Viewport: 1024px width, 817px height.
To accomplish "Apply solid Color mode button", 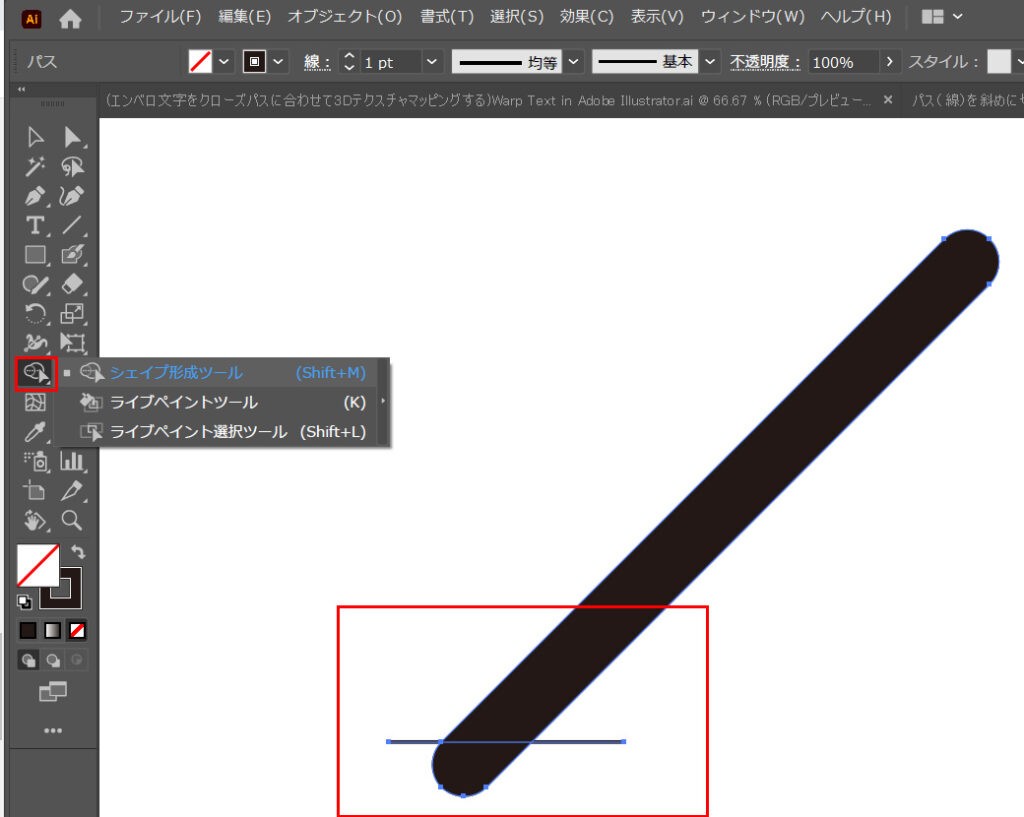I will click(x=28, y=630).
